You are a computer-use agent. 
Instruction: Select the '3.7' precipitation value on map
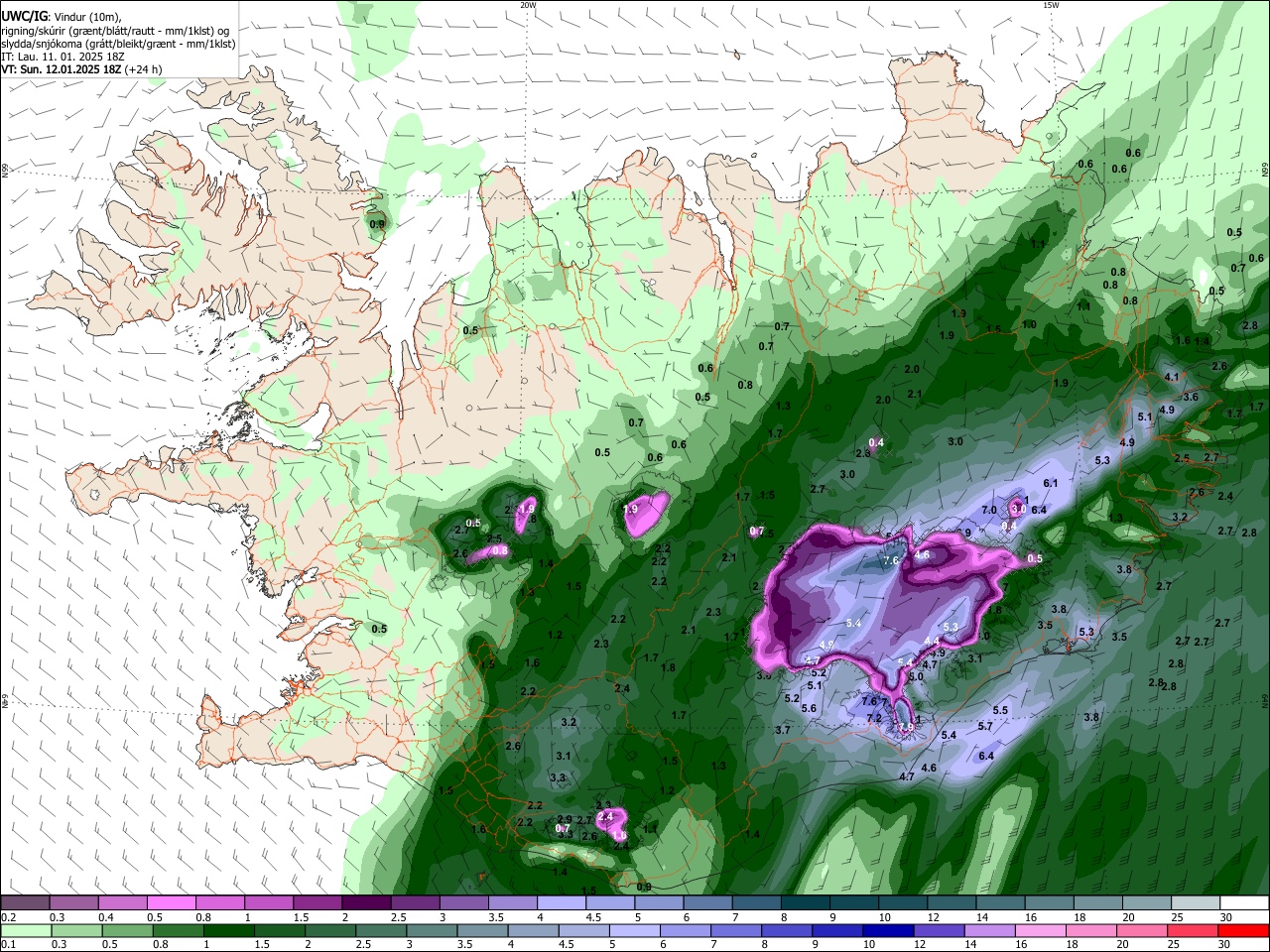[782, 730]
